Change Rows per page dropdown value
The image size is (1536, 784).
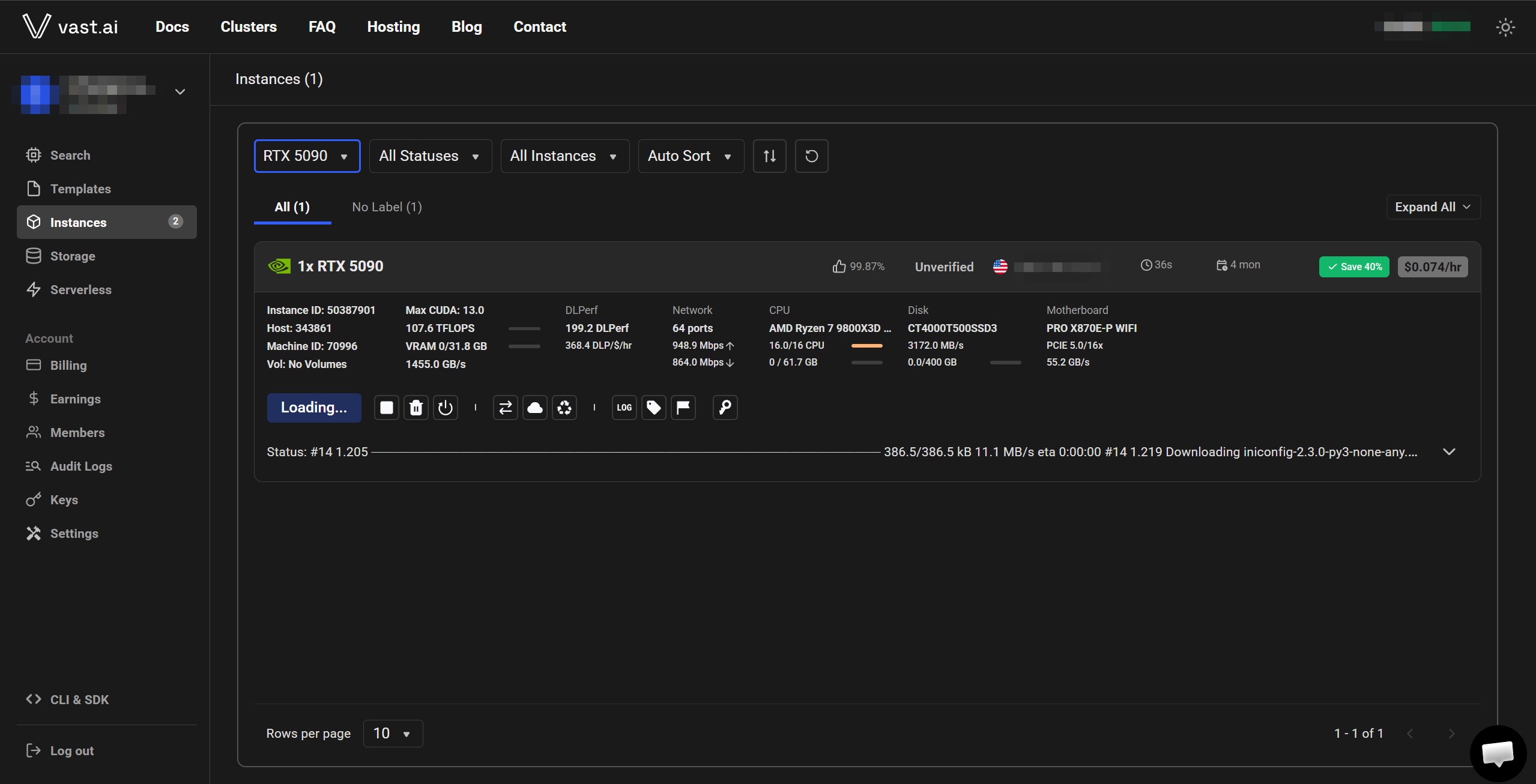coord(393,734)
